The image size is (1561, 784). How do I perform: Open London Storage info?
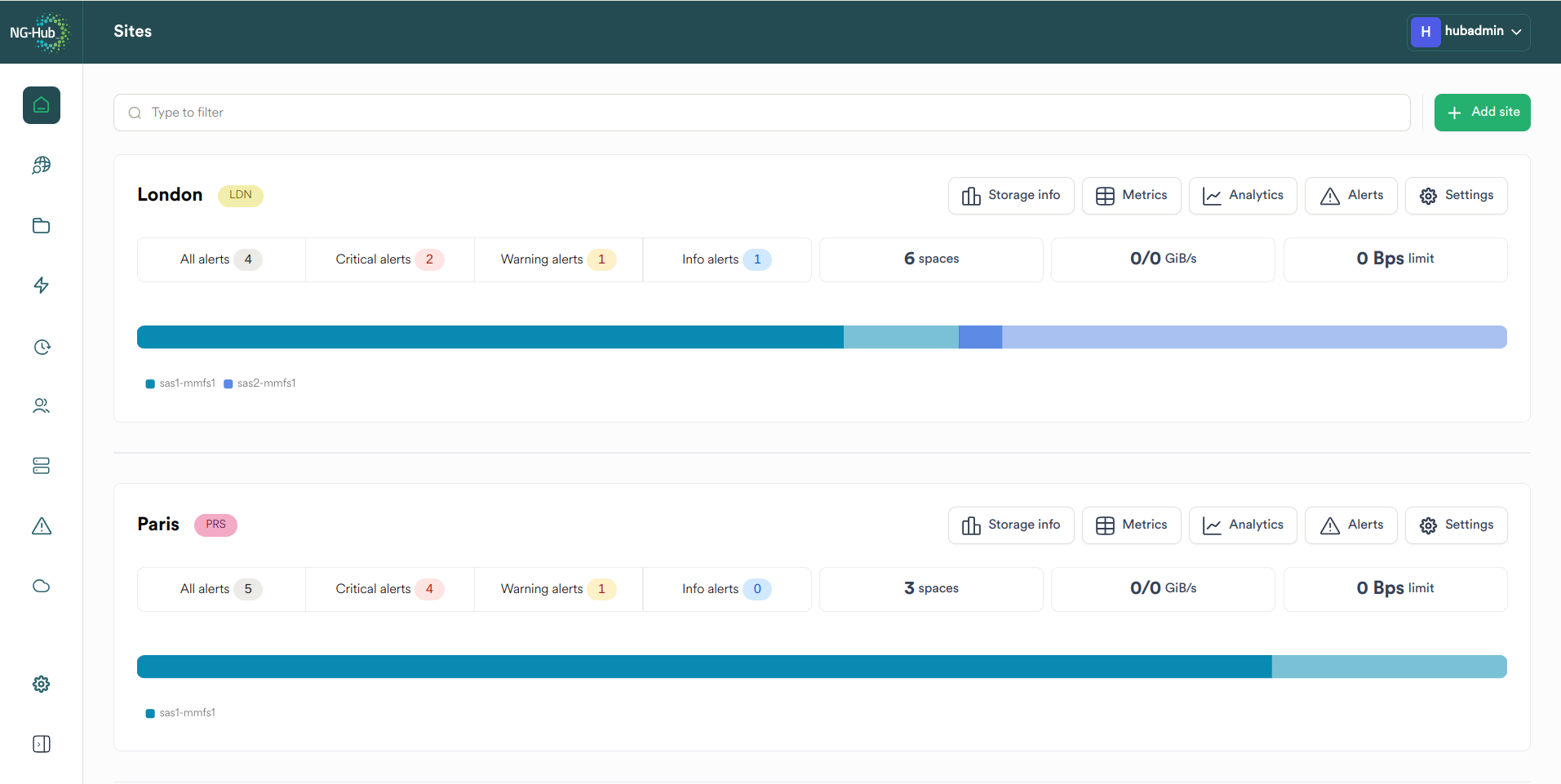[x=1010, y=196]
